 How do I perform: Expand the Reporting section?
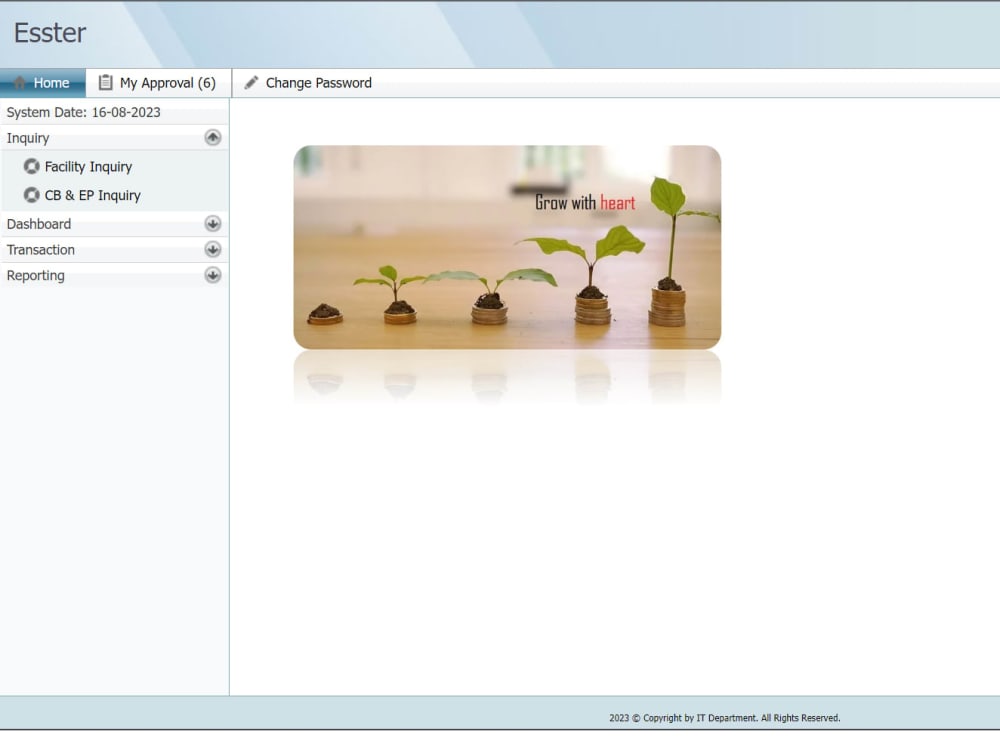coord(212,275)
